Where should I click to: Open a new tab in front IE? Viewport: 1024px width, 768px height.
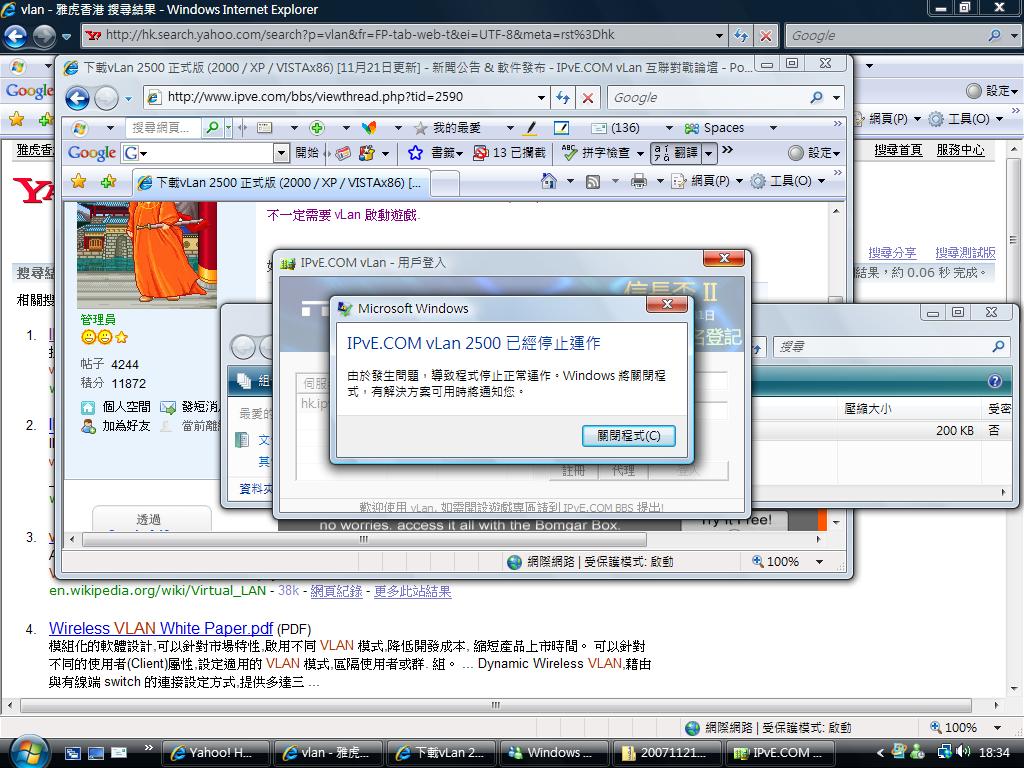445,183
